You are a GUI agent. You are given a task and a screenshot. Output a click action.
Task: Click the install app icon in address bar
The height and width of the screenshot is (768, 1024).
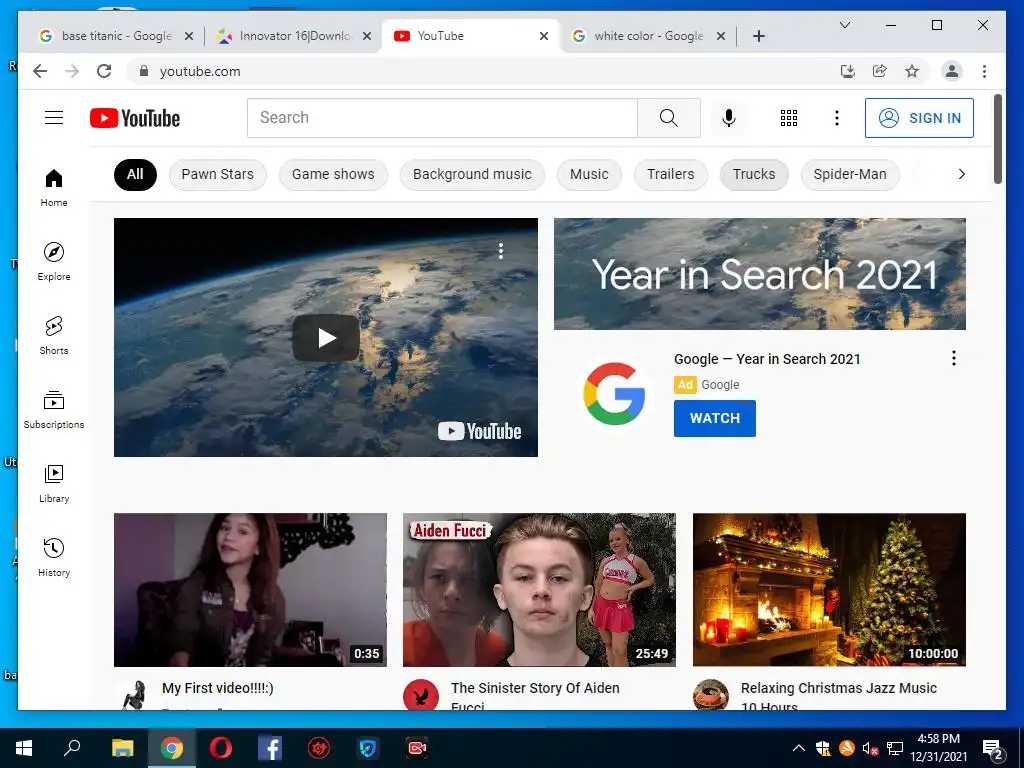(x=848, y=71)
